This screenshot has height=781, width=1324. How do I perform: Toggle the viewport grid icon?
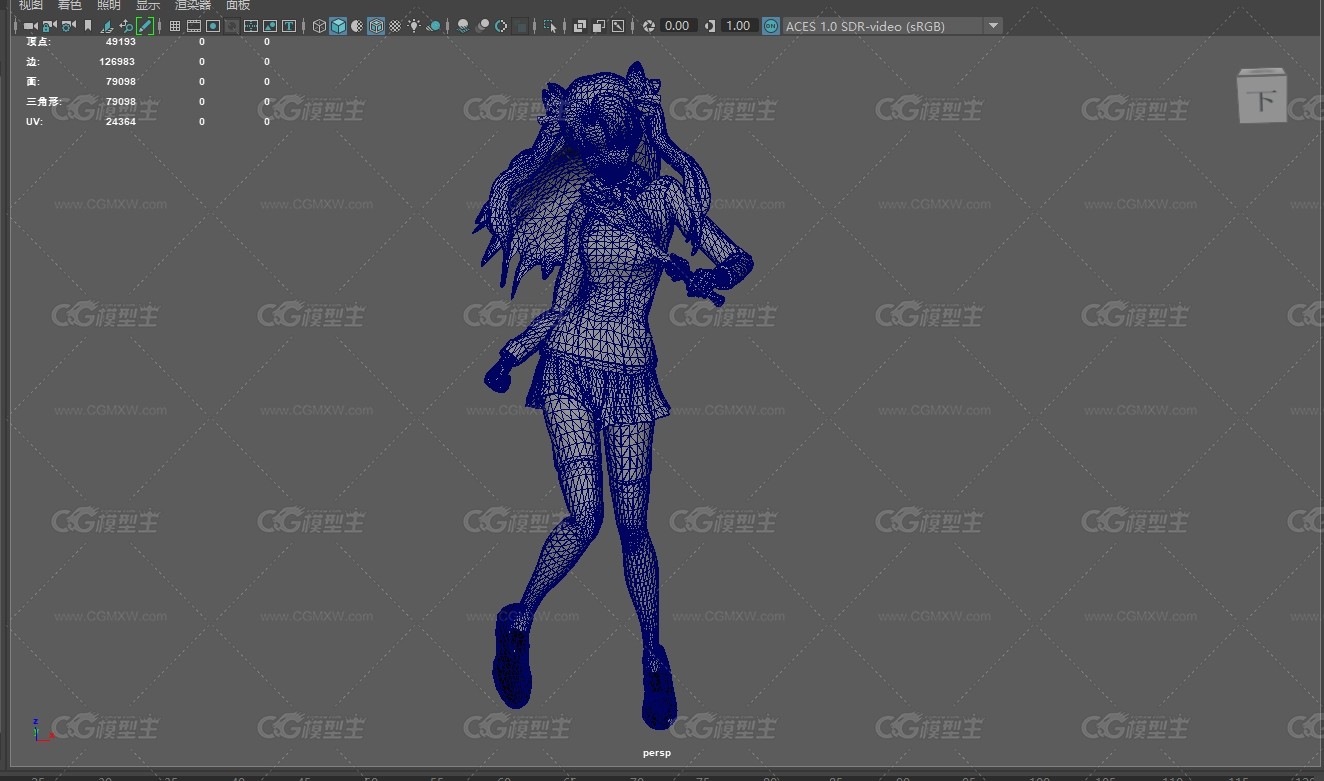(175, 26)
